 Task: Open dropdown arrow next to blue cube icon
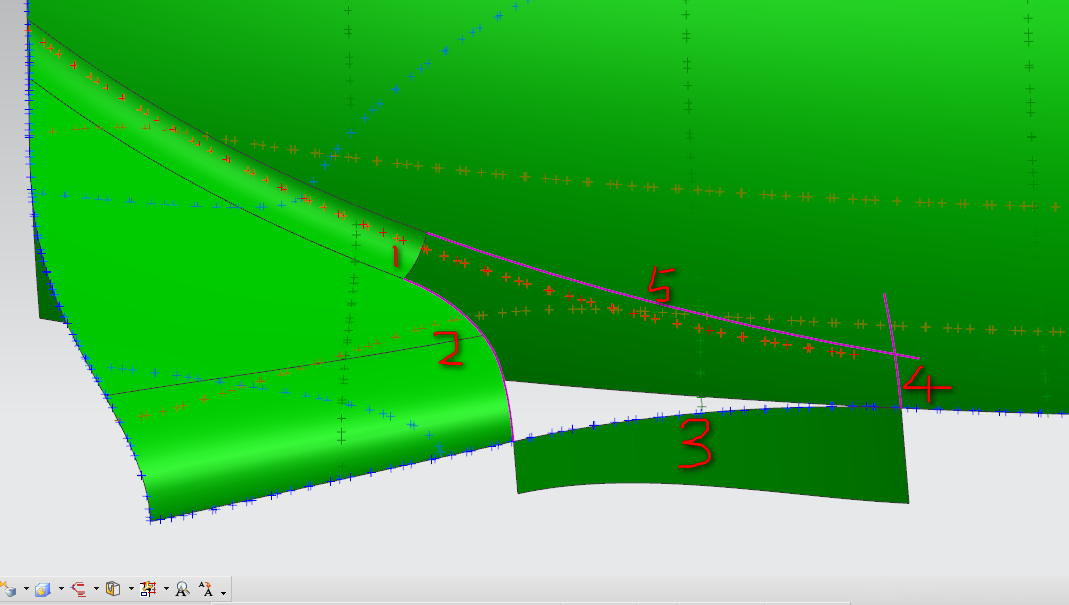[60, 590]
